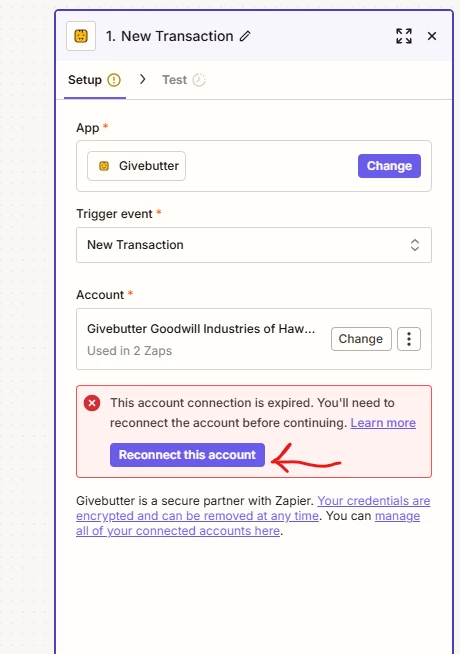The height and width of the screenshot is (654, 460).
Task: Open the account three-dot options menu
Action: click(x=409, y=339)
